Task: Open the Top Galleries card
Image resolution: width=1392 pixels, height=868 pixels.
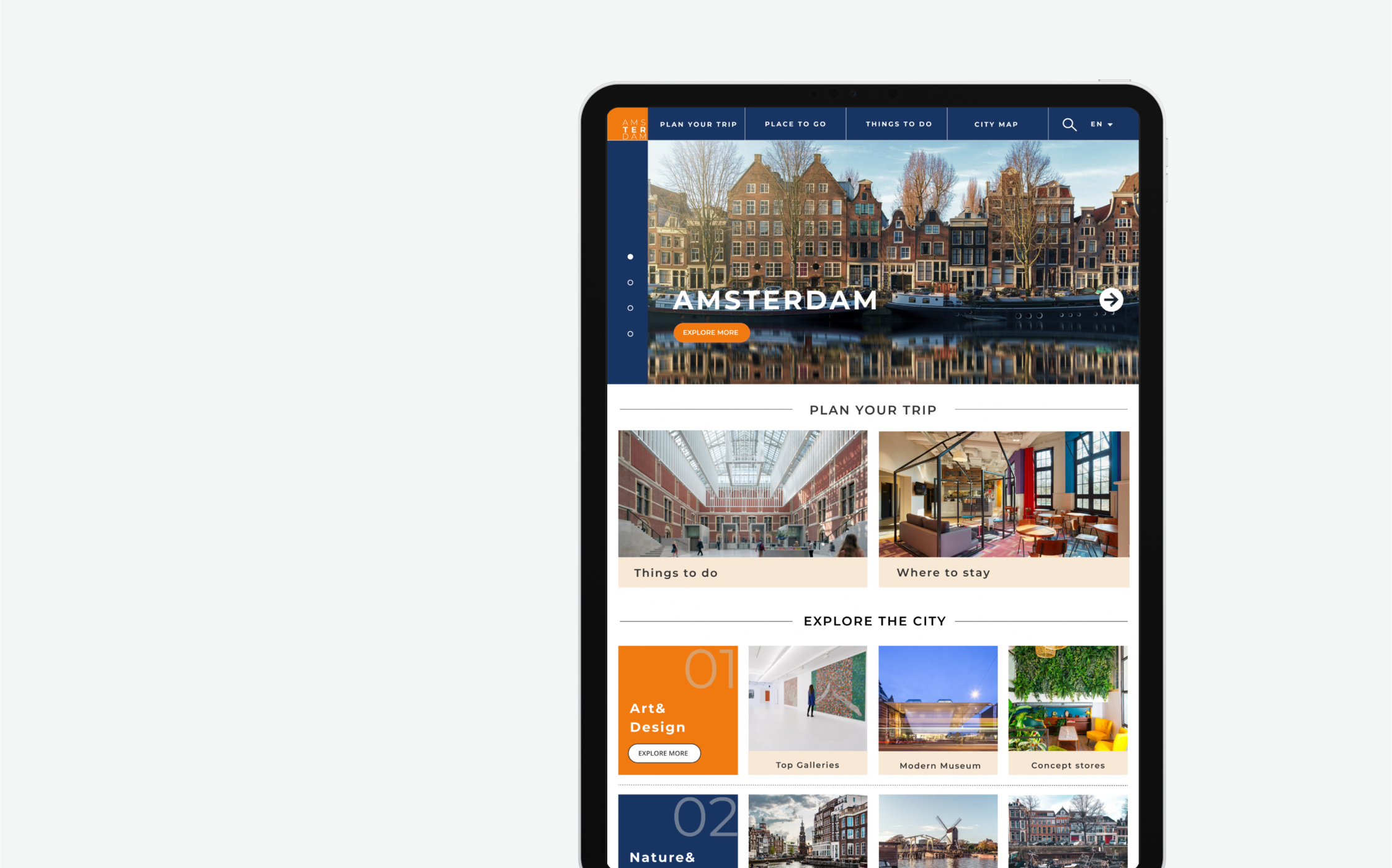Action: pyautogui.click(x=807, y=711)
